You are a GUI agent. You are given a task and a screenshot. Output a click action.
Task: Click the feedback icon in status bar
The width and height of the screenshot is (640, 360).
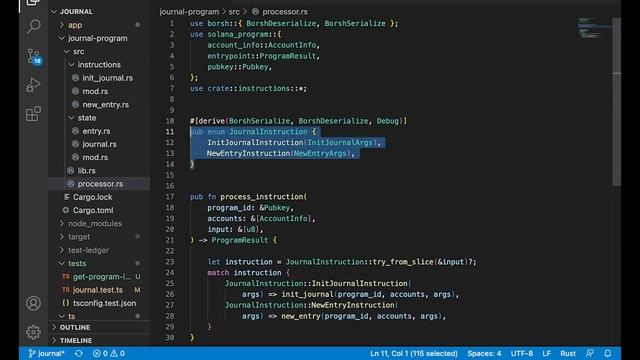590,353
